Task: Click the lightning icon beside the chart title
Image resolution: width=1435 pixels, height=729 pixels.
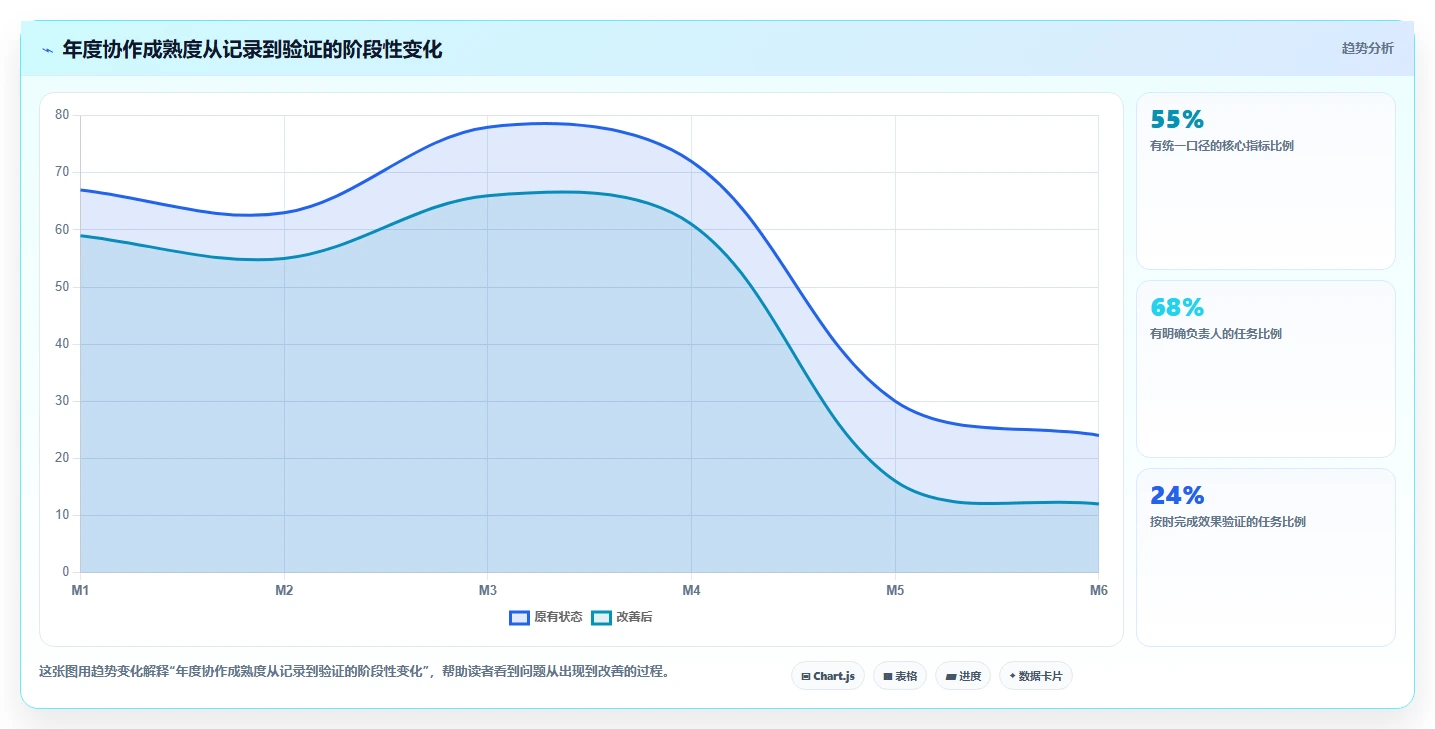Action: tap(47, 50)
